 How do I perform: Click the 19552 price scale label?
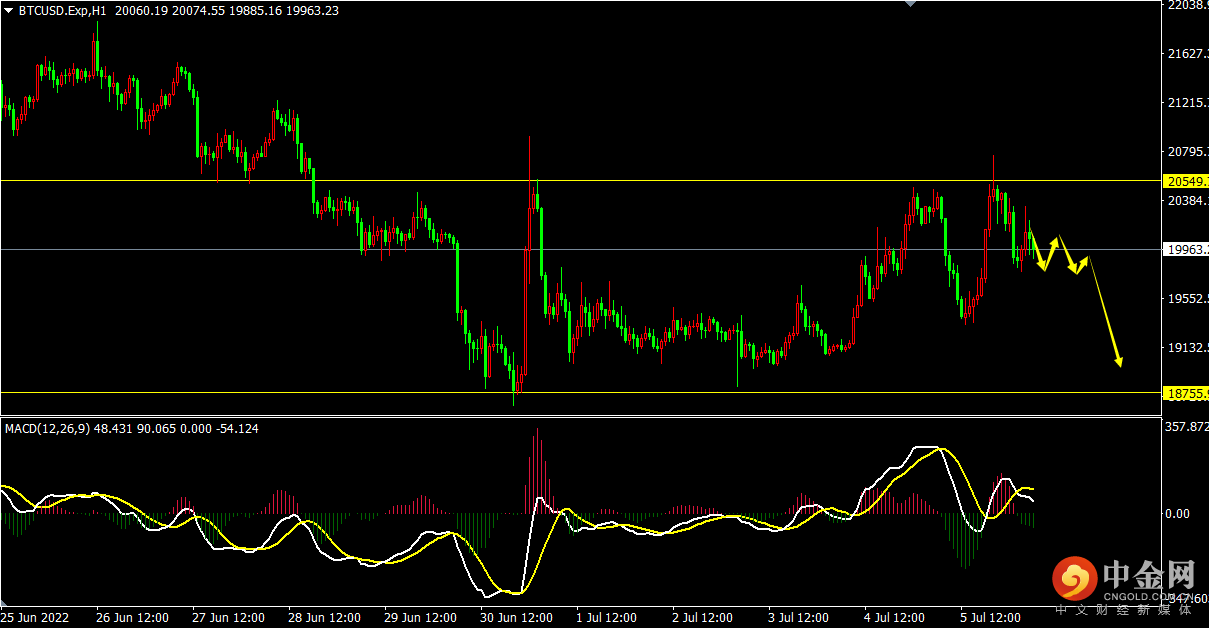[x=1187, y=299]
